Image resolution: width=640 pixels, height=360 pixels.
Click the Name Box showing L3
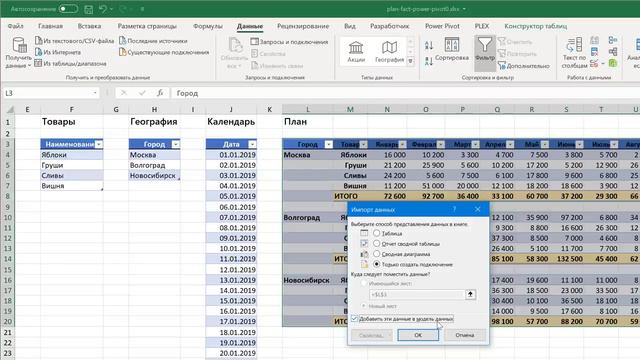tap(47, 93)
